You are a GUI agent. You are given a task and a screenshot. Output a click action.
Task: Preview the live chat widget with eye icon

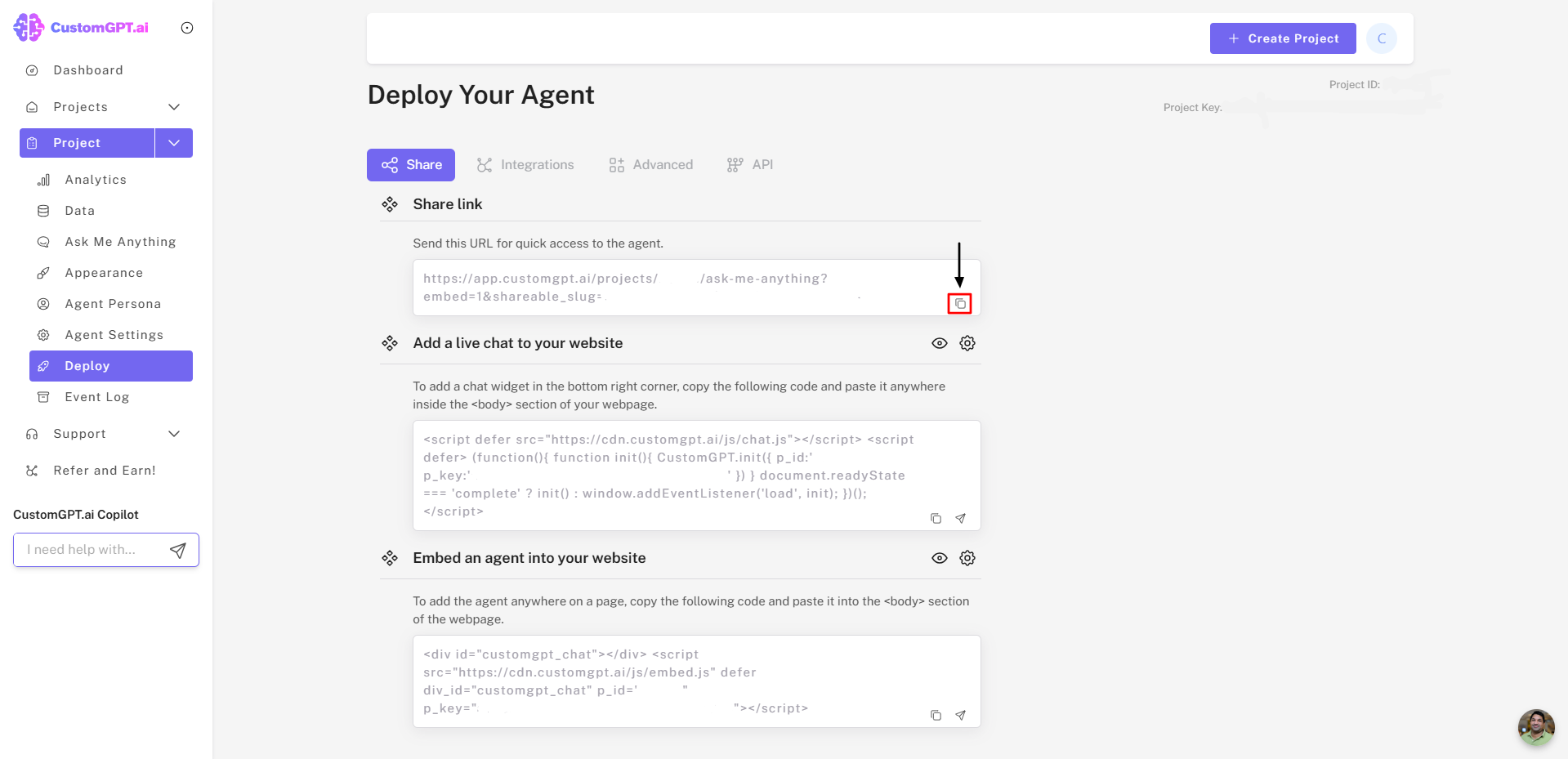click(x=940, y=343)
